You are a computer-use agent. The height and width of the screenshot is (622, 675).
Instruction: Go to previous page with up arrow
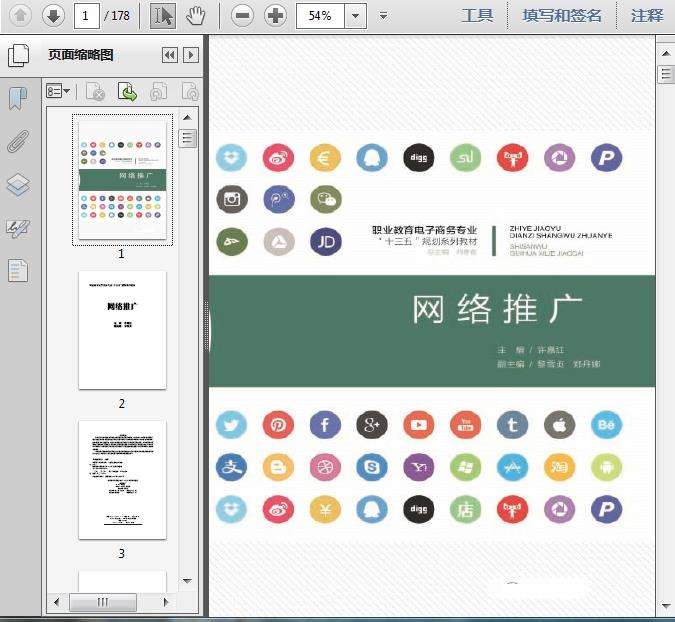[20, 15]
